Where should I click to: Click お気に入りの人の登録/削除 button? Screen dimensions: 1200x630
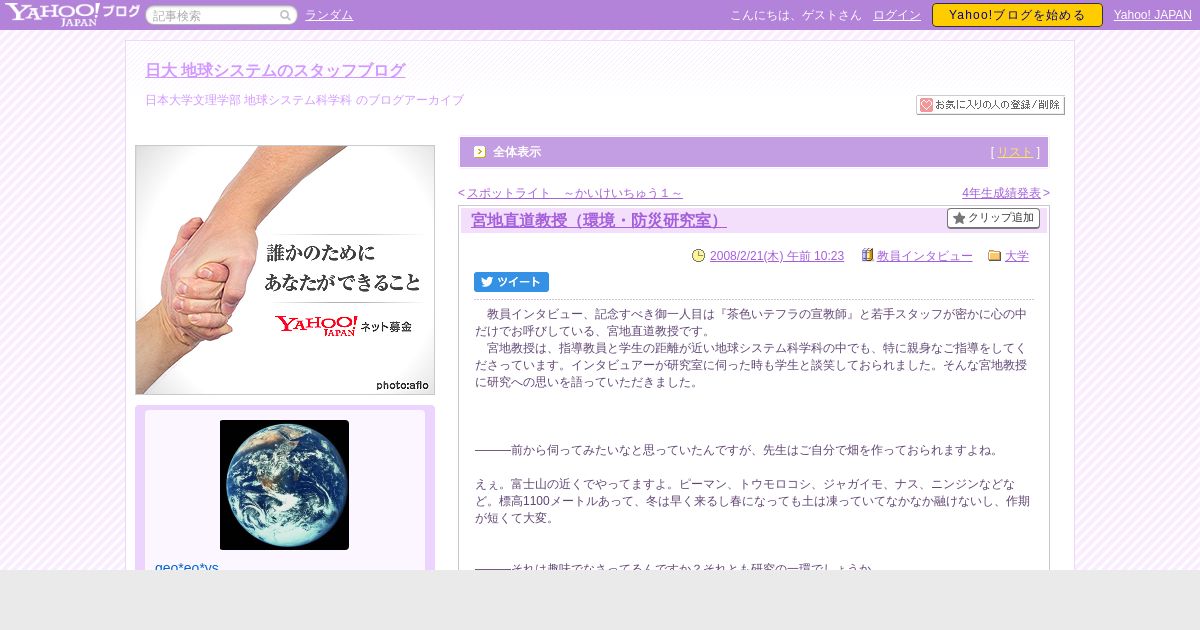click(990, 105)
